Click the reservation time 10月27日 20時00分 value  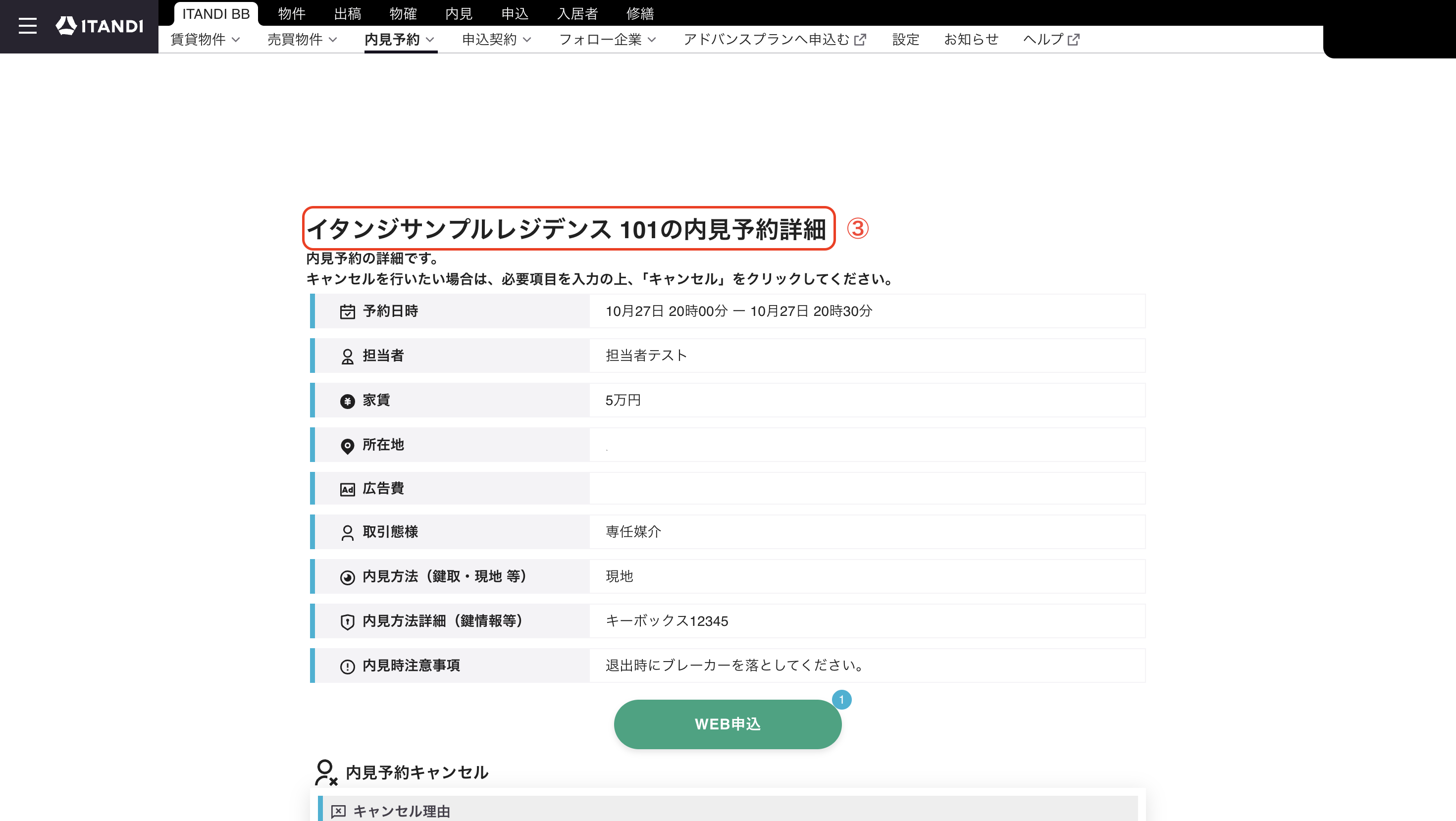coord(739,311)
